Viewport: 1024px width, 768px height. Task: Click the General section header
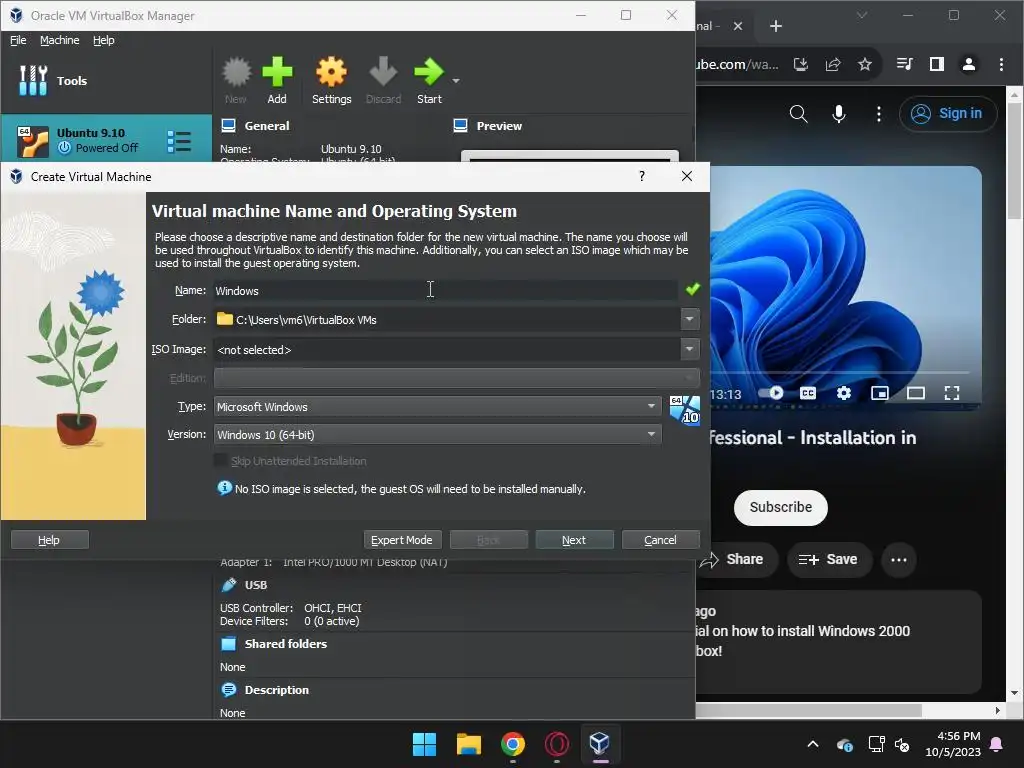[266, 125]
